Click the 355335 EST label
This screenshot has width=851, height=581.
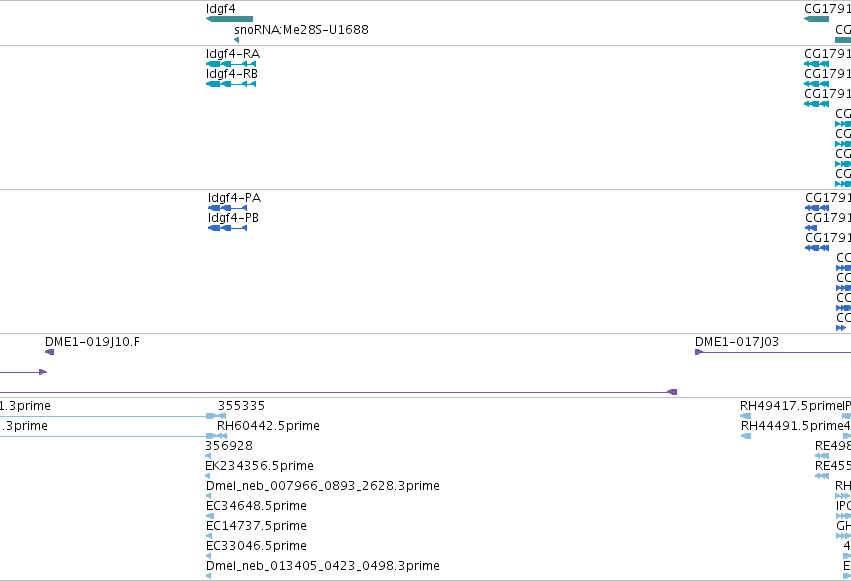(x=242, y=406)
